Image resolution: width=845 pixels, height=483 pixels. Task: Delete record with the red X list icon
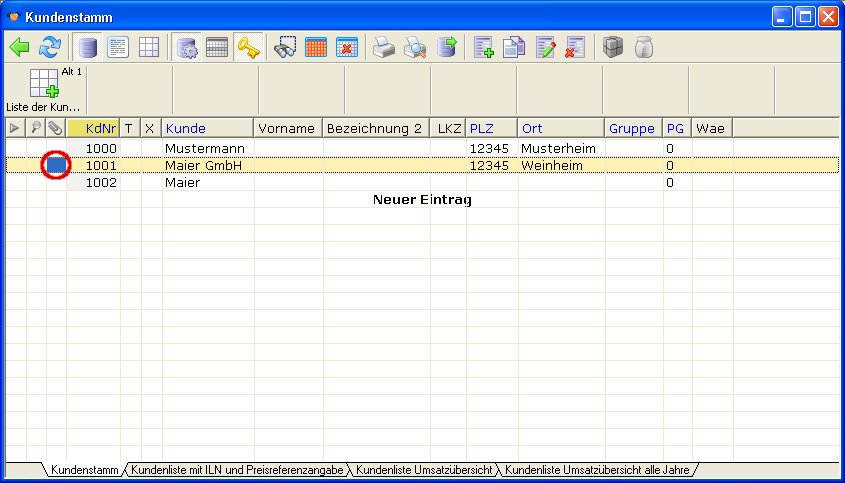click(x=576, y=47)
